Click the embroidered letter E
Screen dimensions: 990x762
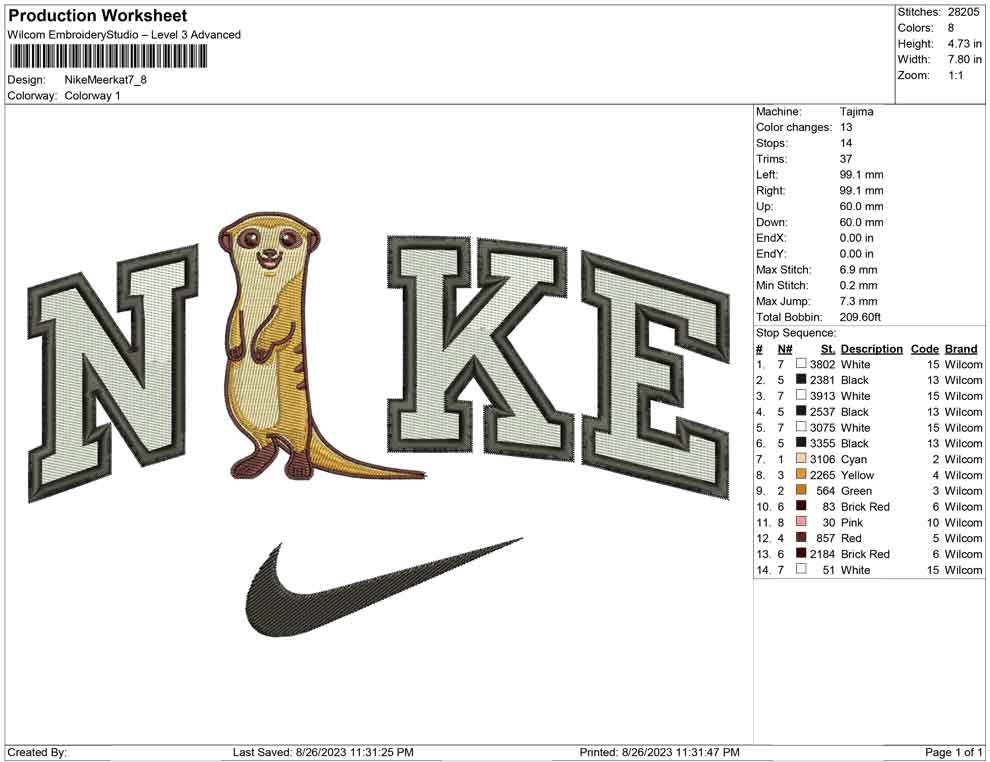(x=655, y=376)
